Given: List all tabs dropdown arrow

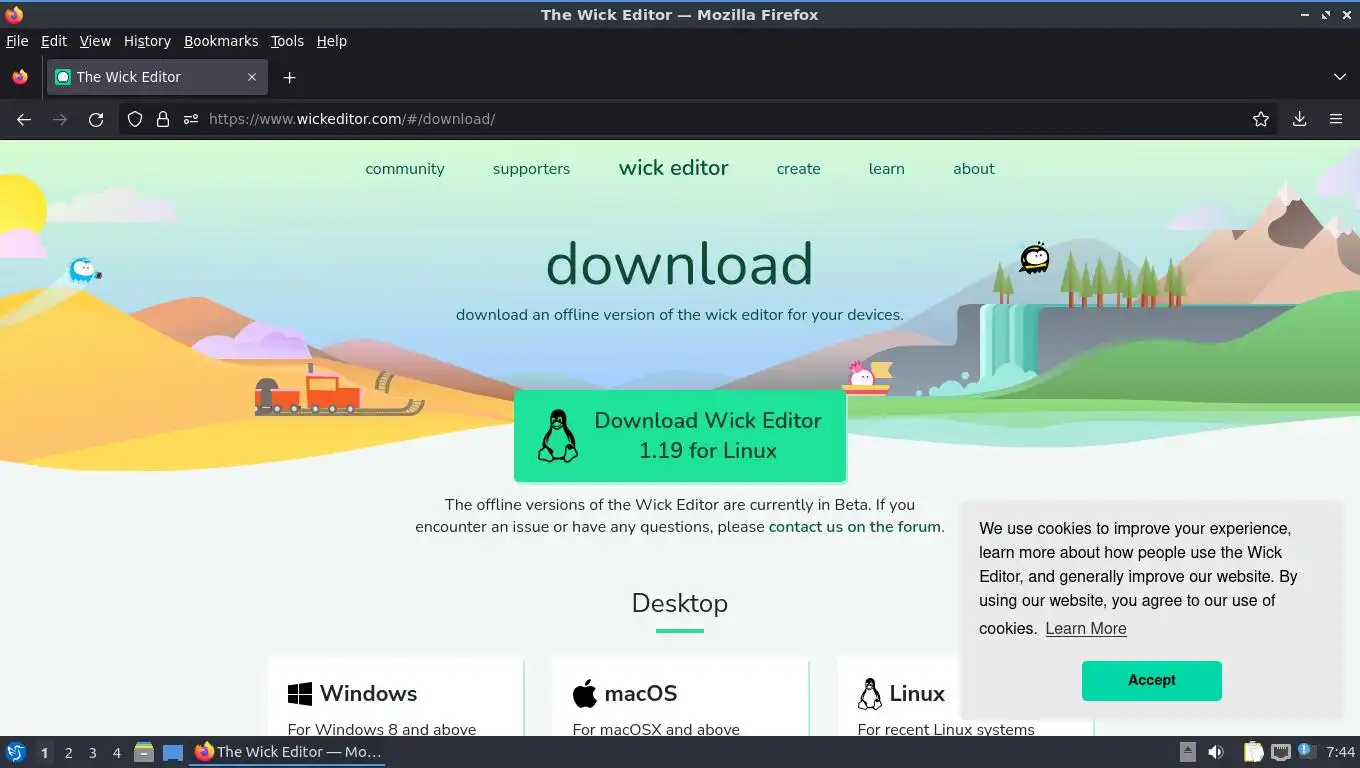Looking at the screenshot, I should pyautogui.click(x=1340, y=77).
